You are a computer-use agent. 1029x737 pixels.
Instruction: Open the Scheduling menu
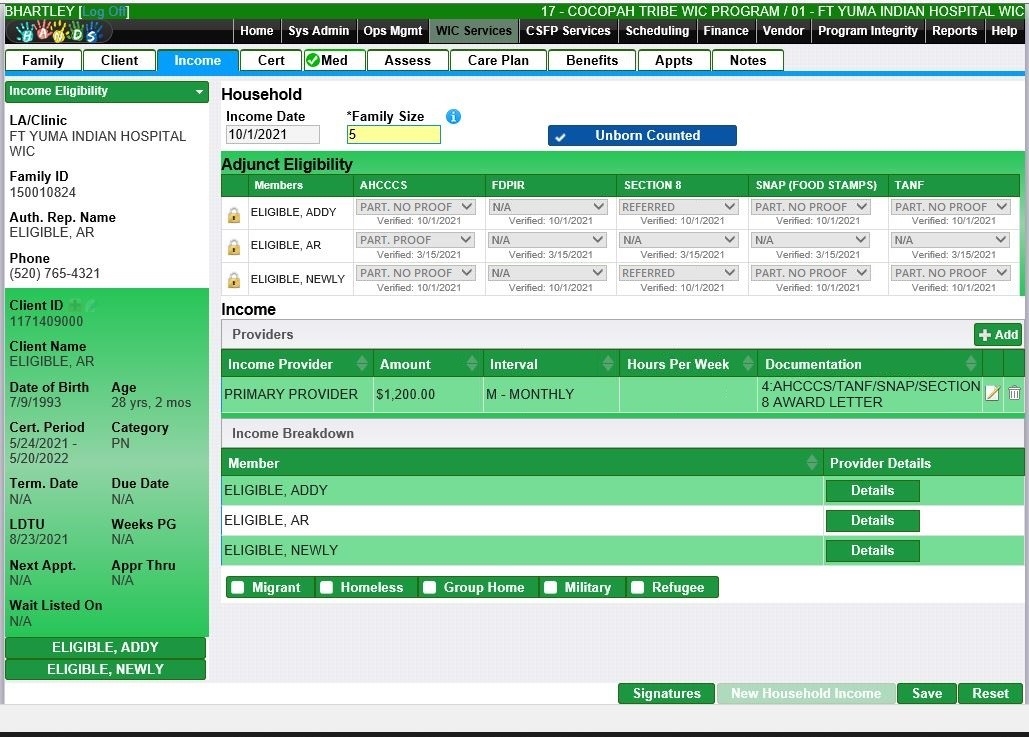[657, 31]
